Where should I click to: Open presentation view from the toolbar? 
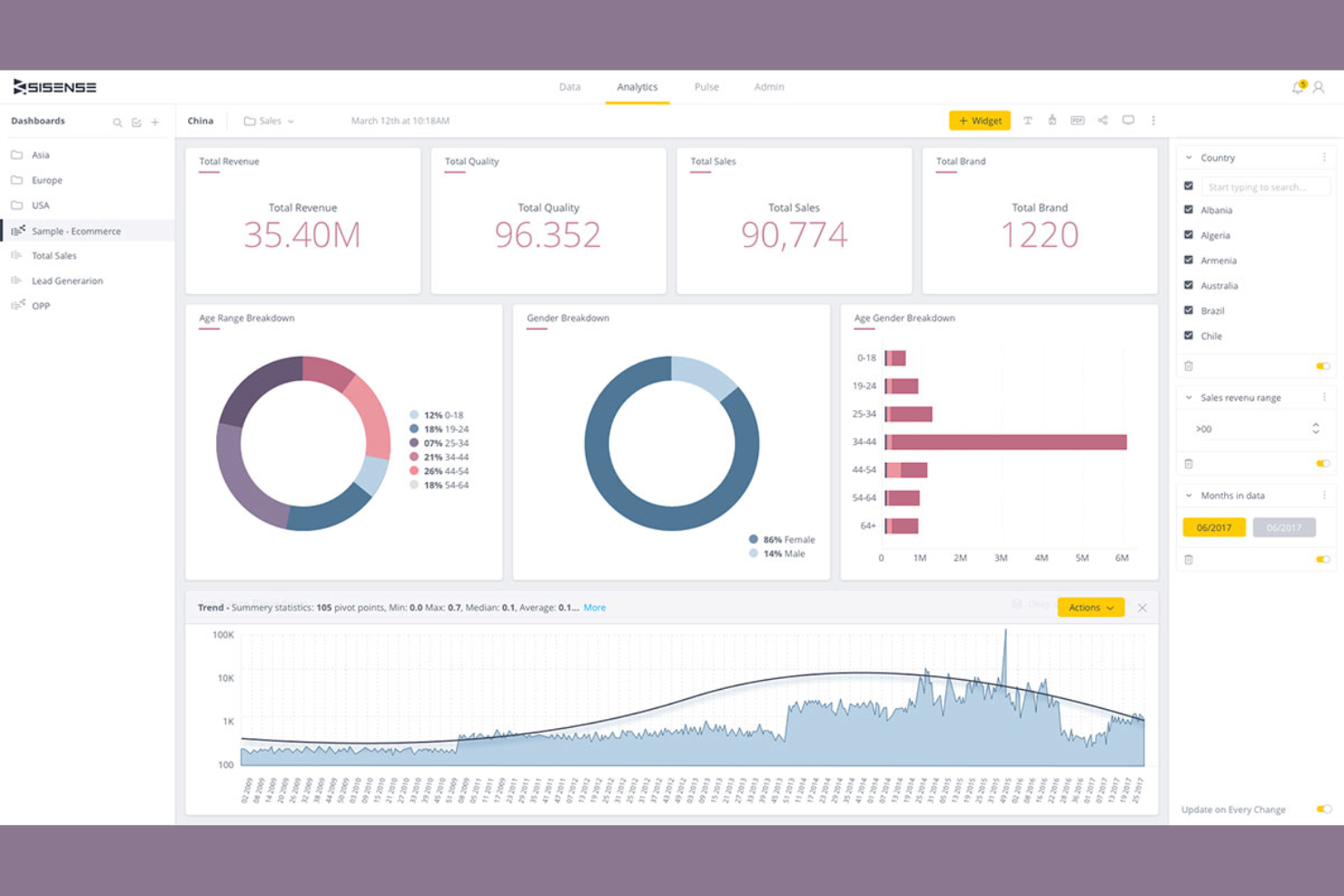tap(1129, 120)
